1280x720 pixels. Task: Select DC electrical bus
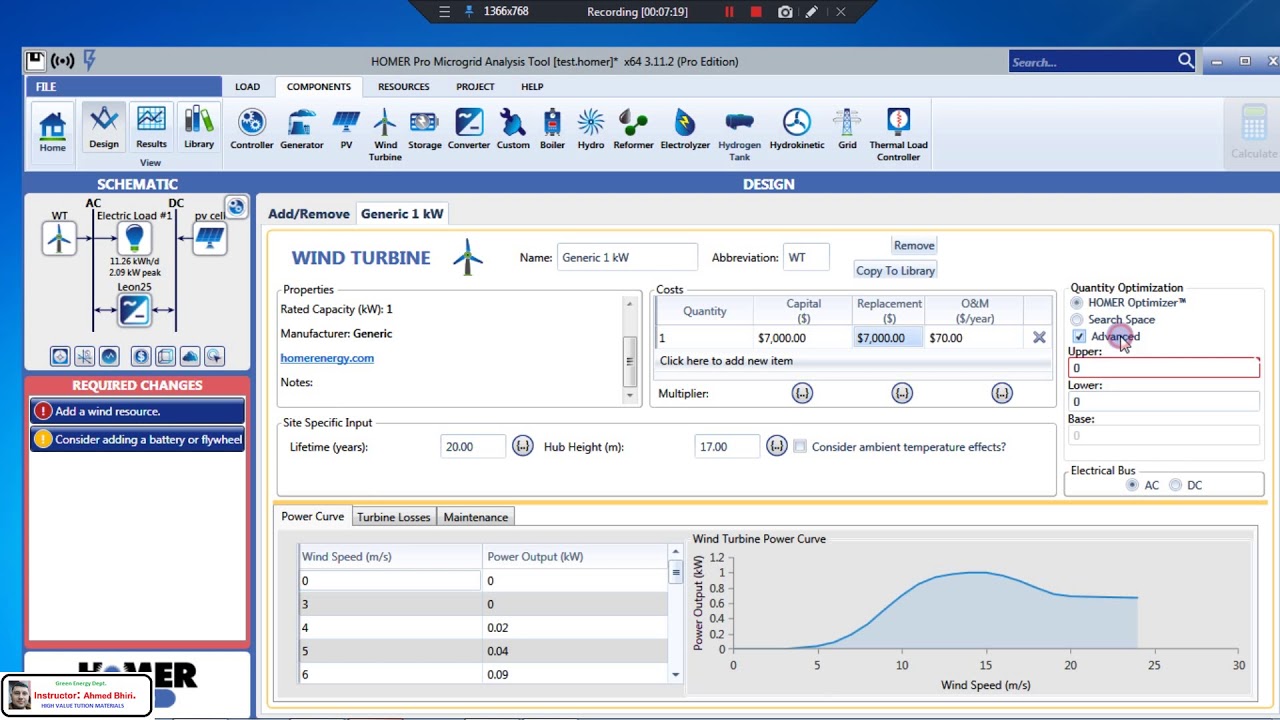coord(1175,485)
